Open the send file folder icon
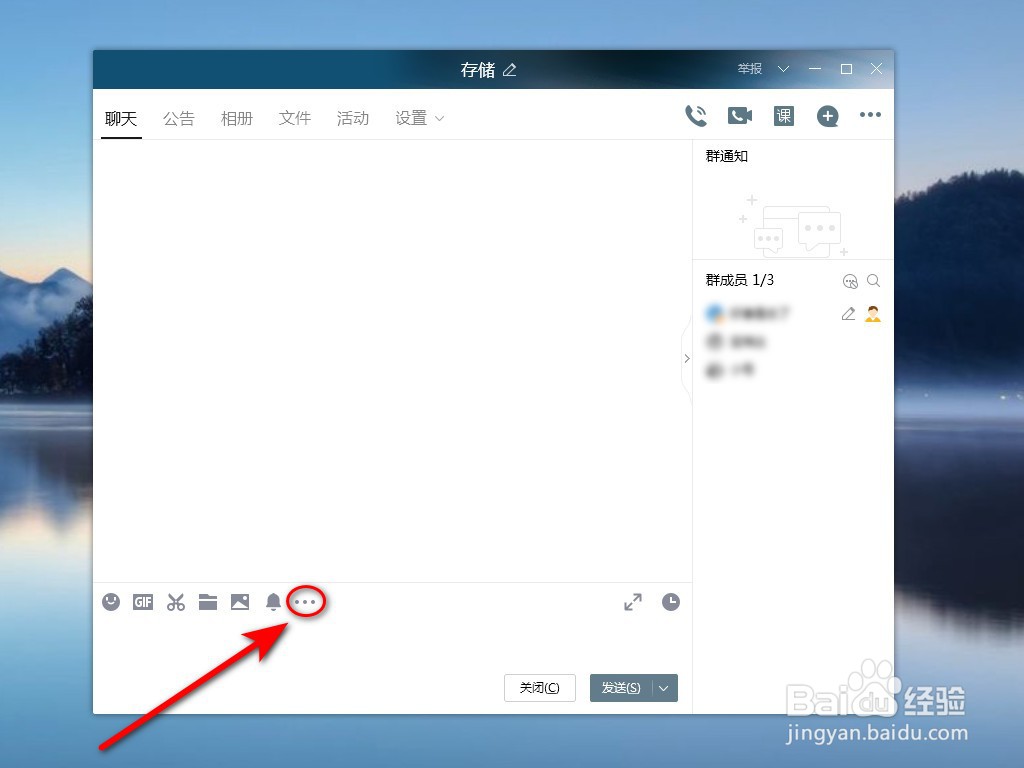 [x=207, y=602]
